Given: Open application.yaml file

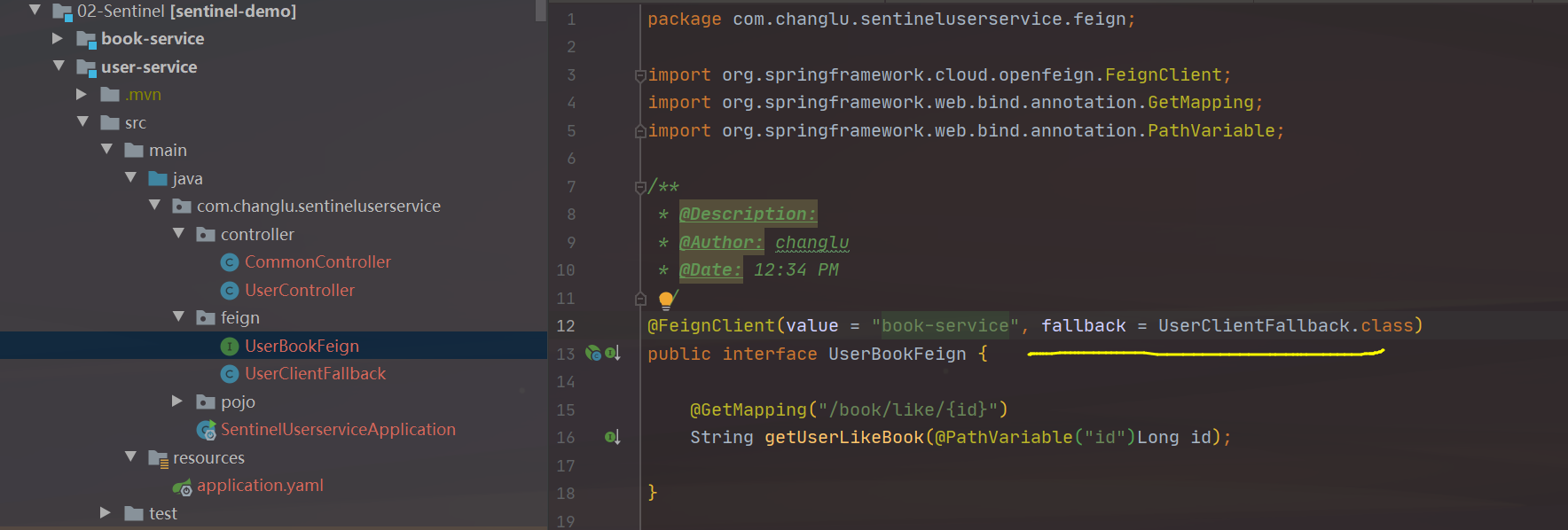Looking at the screenshot, I should (260, 485).
